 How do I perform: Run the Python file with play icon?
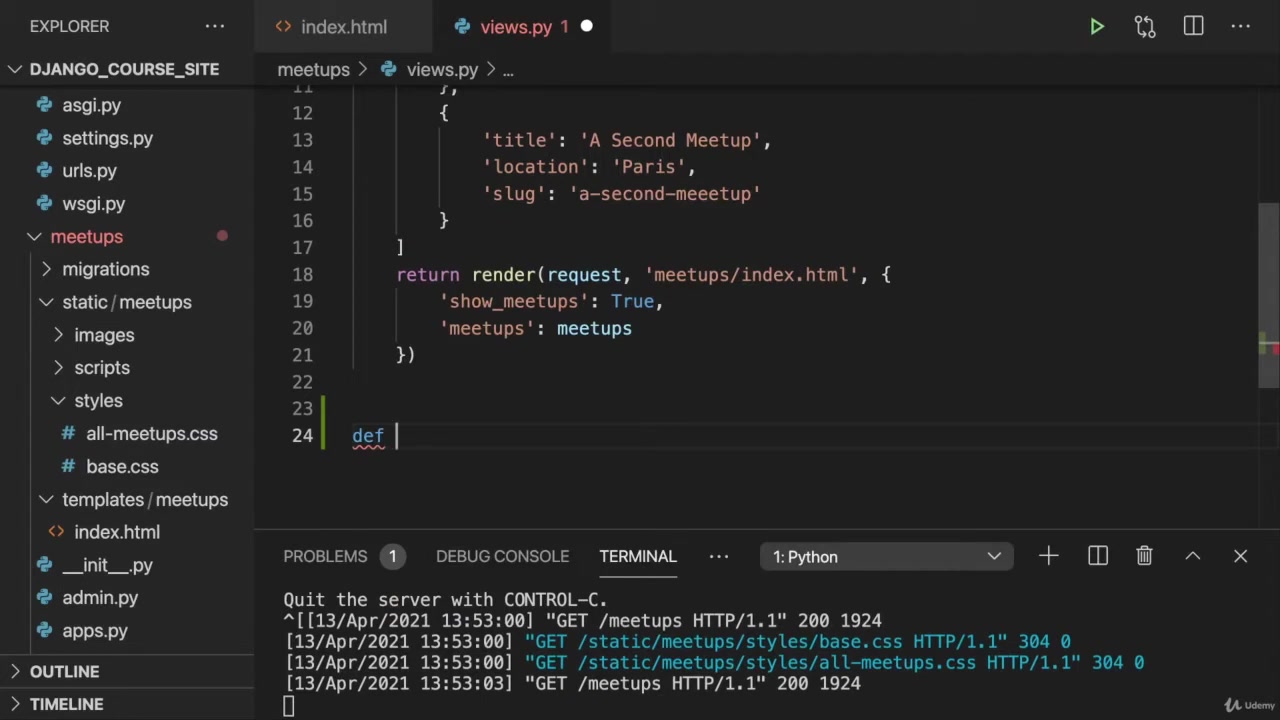coord(1097,27)
